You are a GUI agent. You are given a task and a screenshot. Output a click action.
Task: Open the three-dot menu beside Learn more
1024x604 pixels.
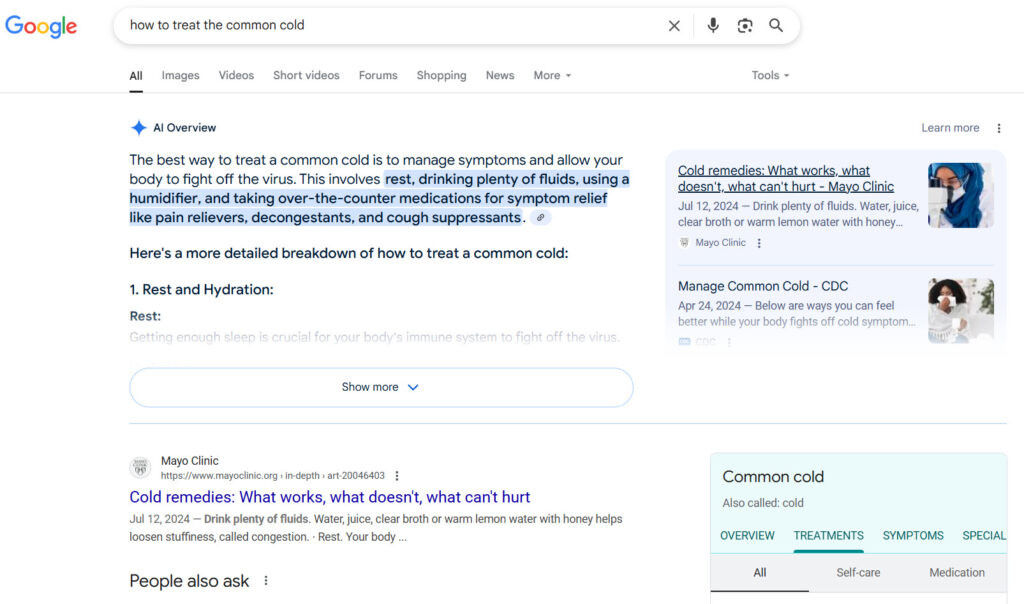tap(998, 127)
